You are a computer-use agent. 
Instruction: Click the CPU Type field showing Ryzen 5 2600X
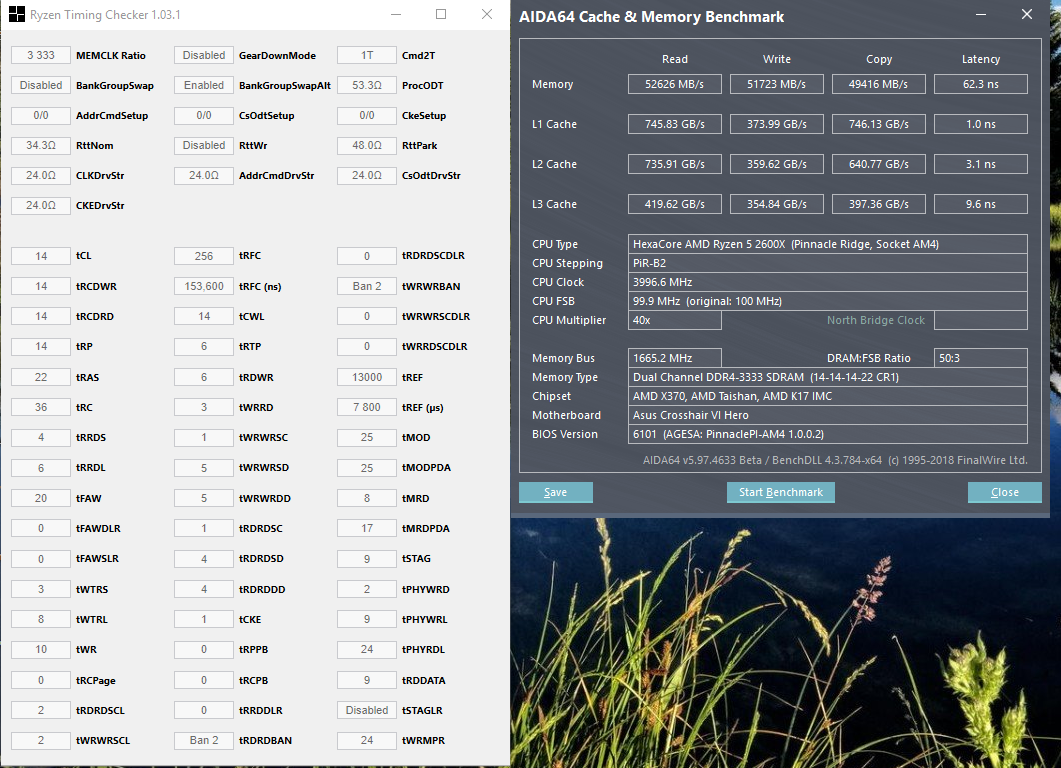click(x=828, y=244)
